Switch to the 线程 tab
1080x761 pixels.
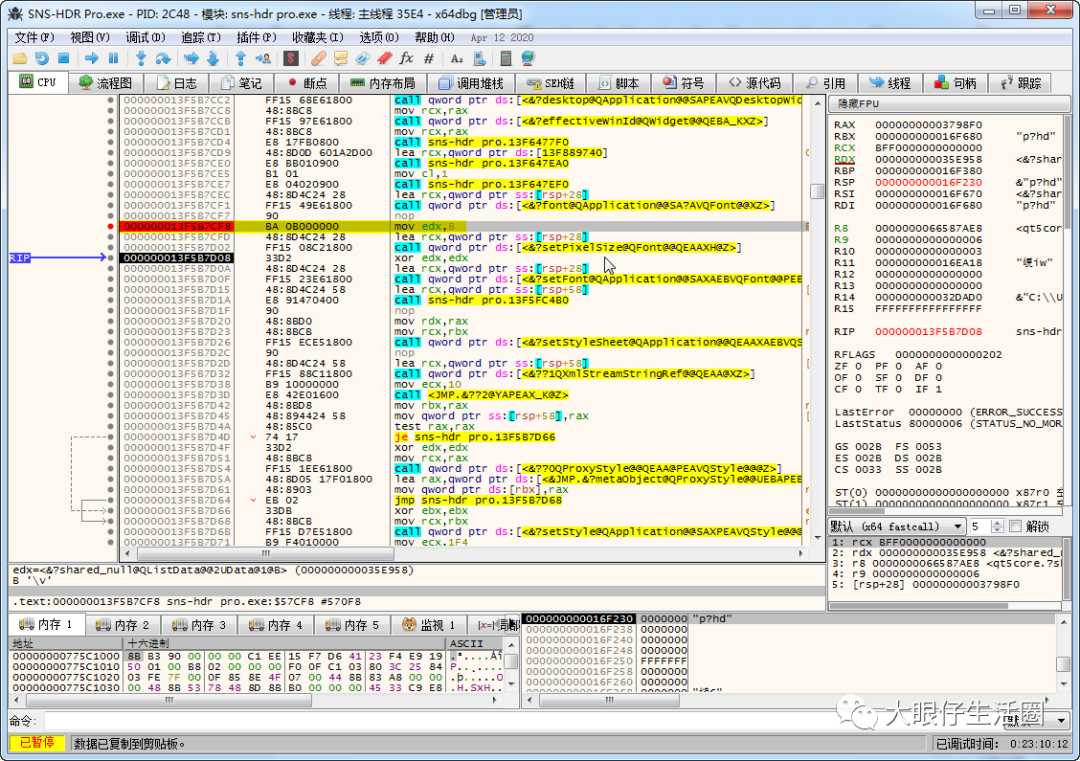click(x=890, y=83)
